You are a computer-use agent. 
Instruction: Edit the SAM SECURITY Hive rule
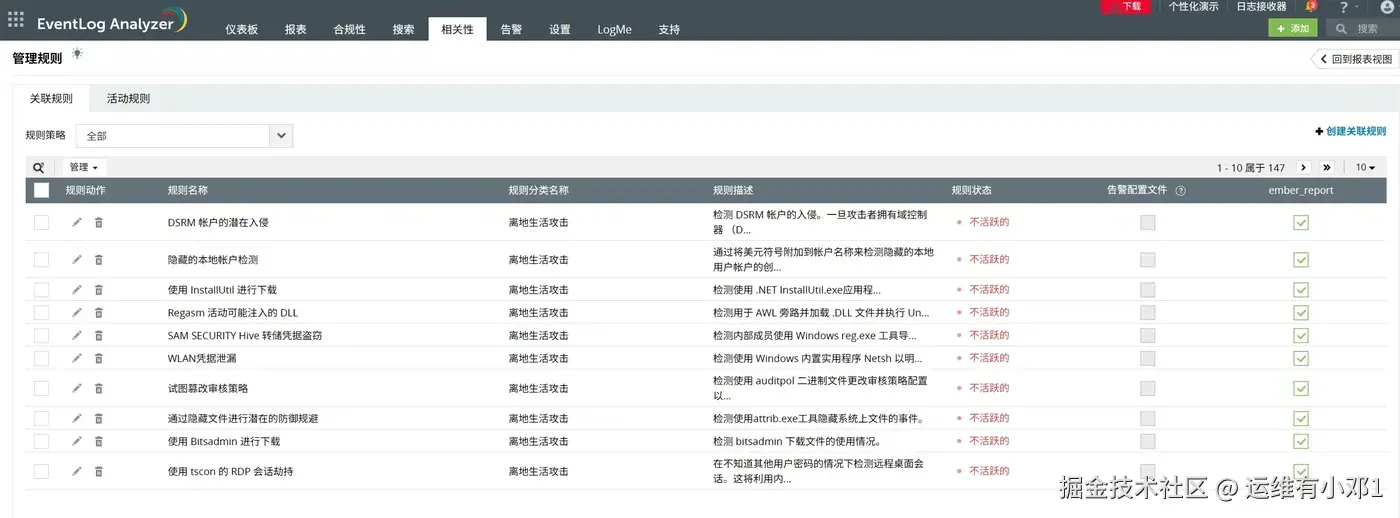pyautogui.click(x=77, y=335)
